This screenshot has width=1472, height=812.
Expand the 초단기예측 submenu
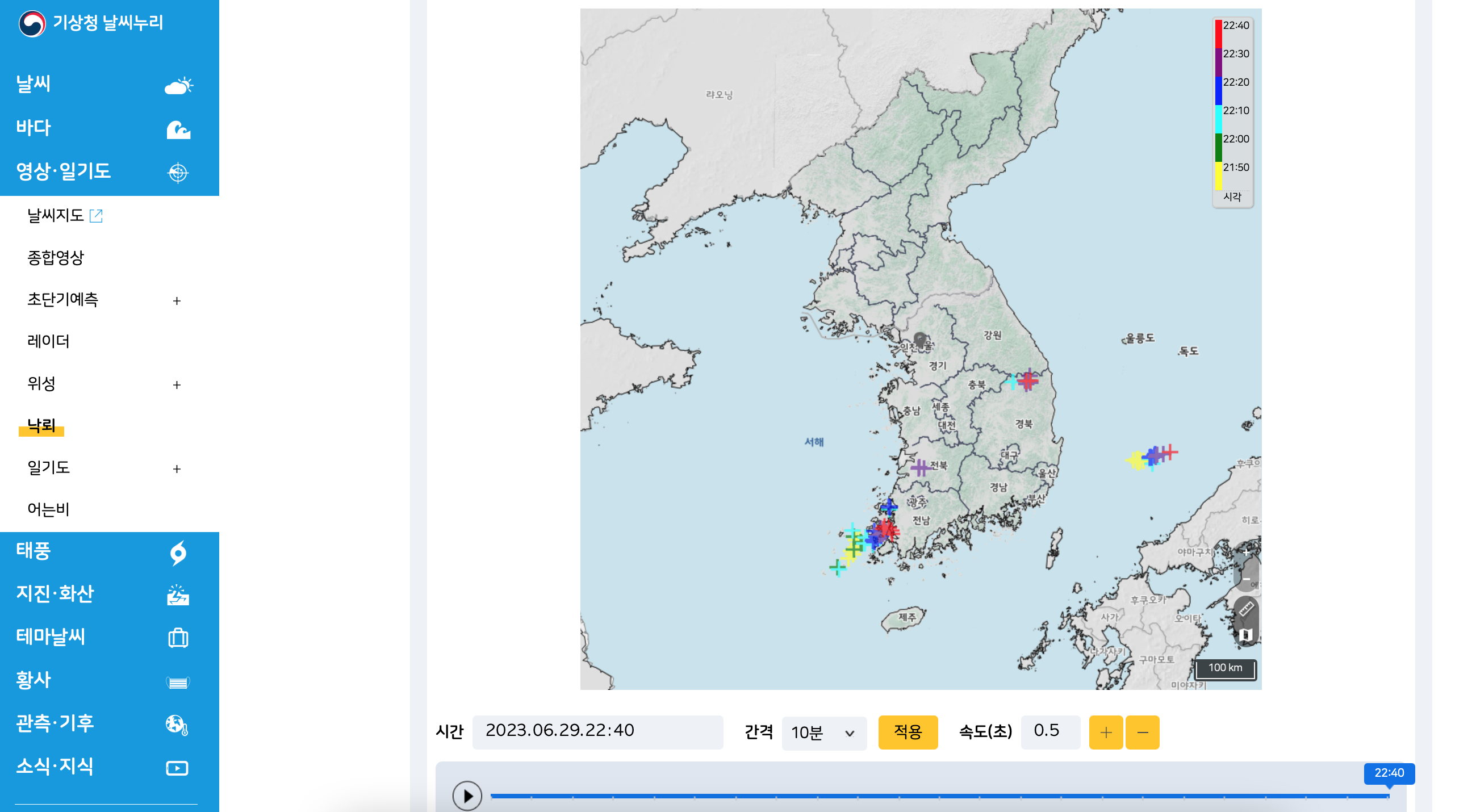(x=177, y=300)
